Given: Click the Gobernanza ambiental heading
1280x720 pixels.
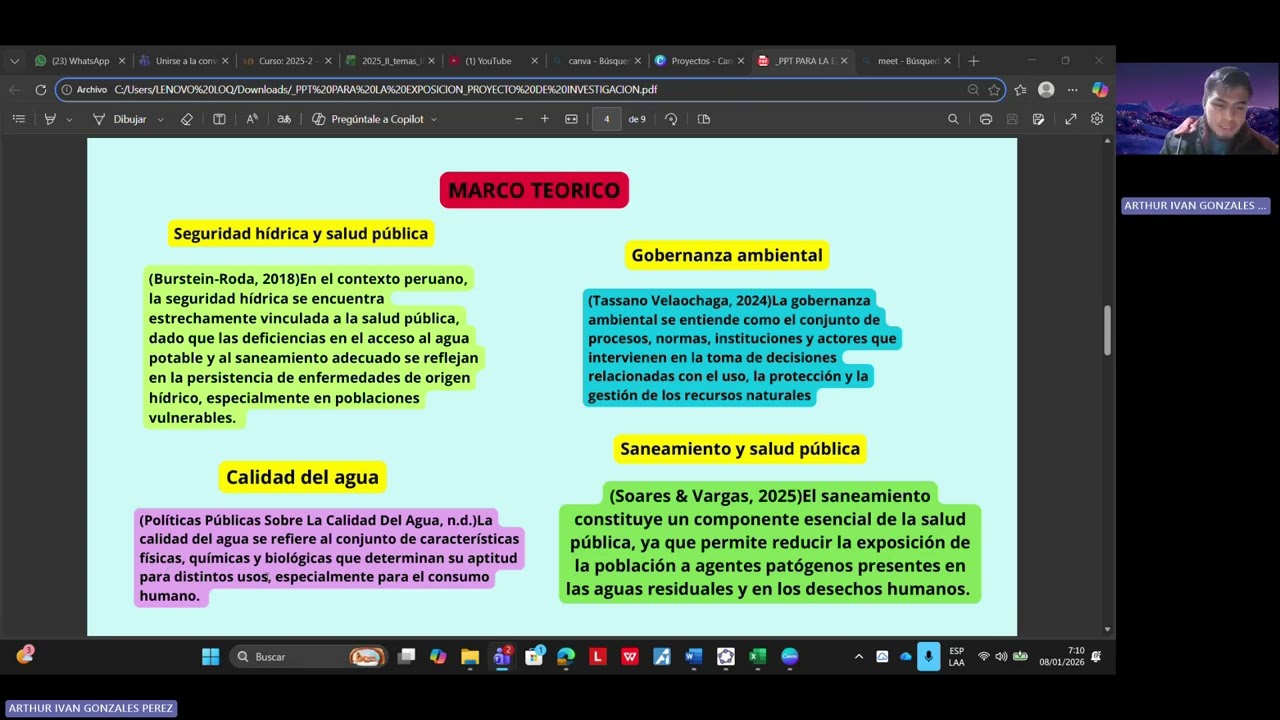Looking at the screenshot, I should (727, 255).
